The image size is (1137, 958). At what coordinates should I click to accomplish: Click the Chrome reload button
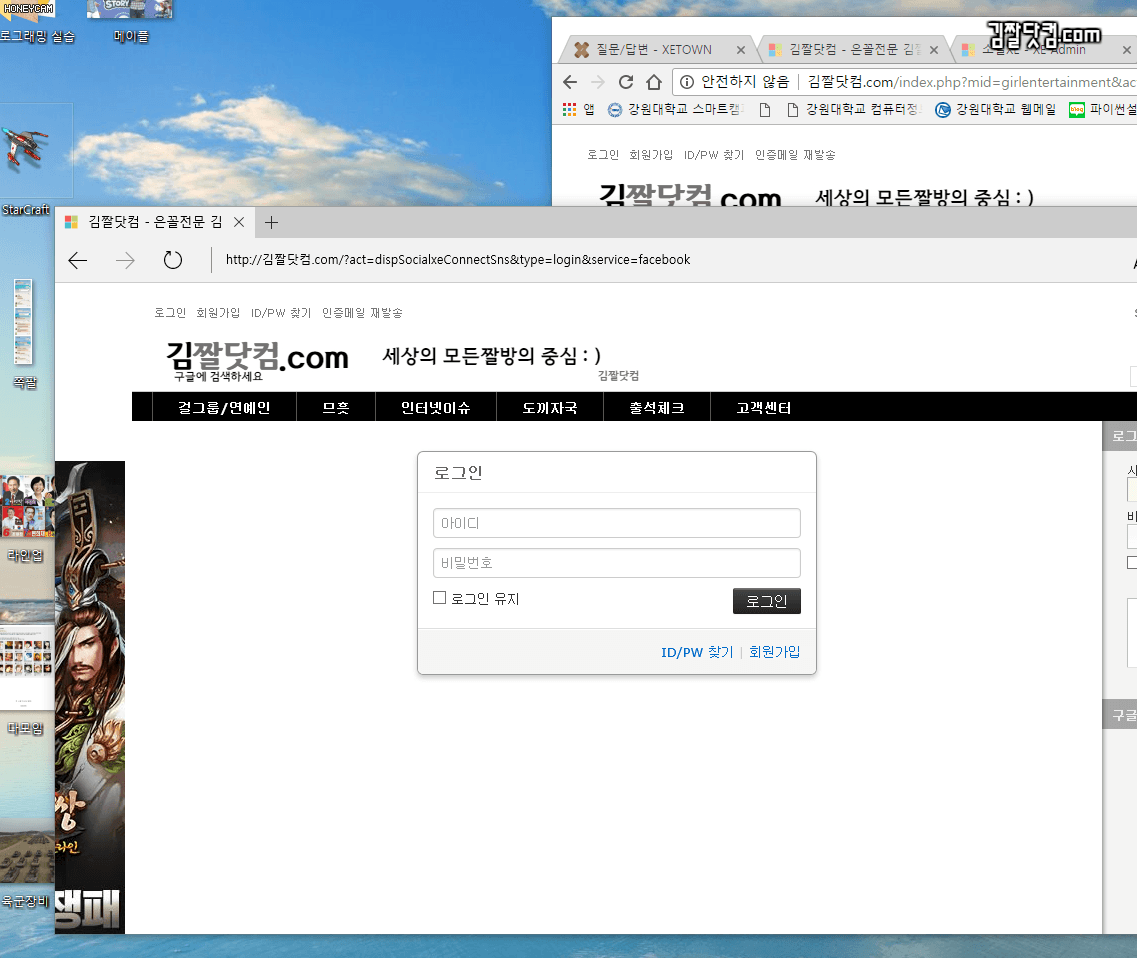pyautogui.click(x=626, y=82)
